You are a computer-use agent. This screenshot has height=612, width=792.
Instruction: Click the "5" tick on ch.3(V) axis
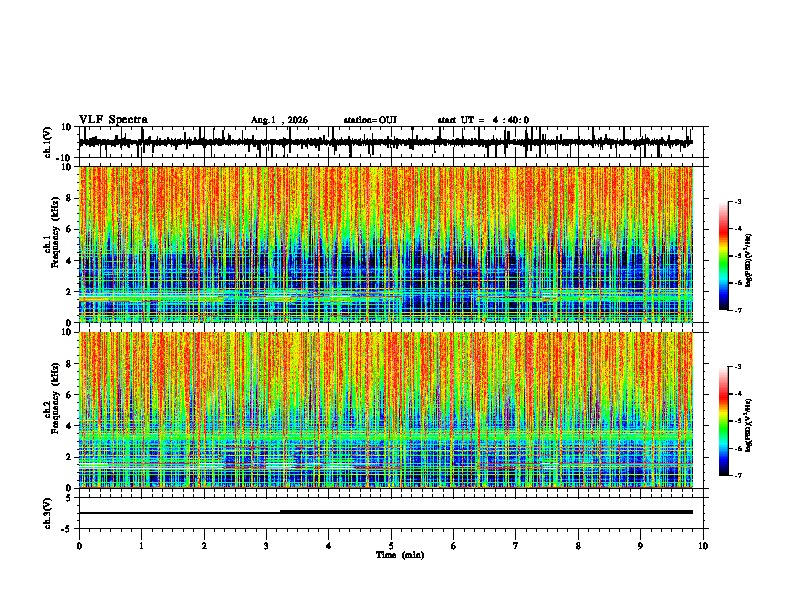(x=69, y=498)
